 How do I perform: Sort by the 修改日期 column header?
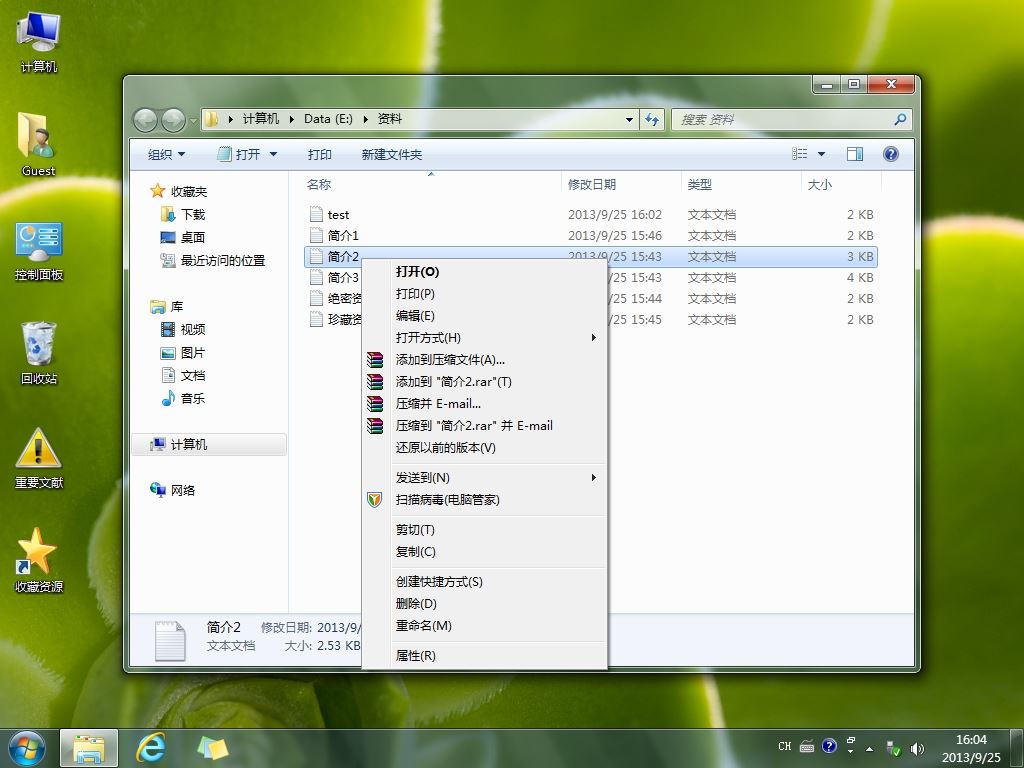click(592, 184)
